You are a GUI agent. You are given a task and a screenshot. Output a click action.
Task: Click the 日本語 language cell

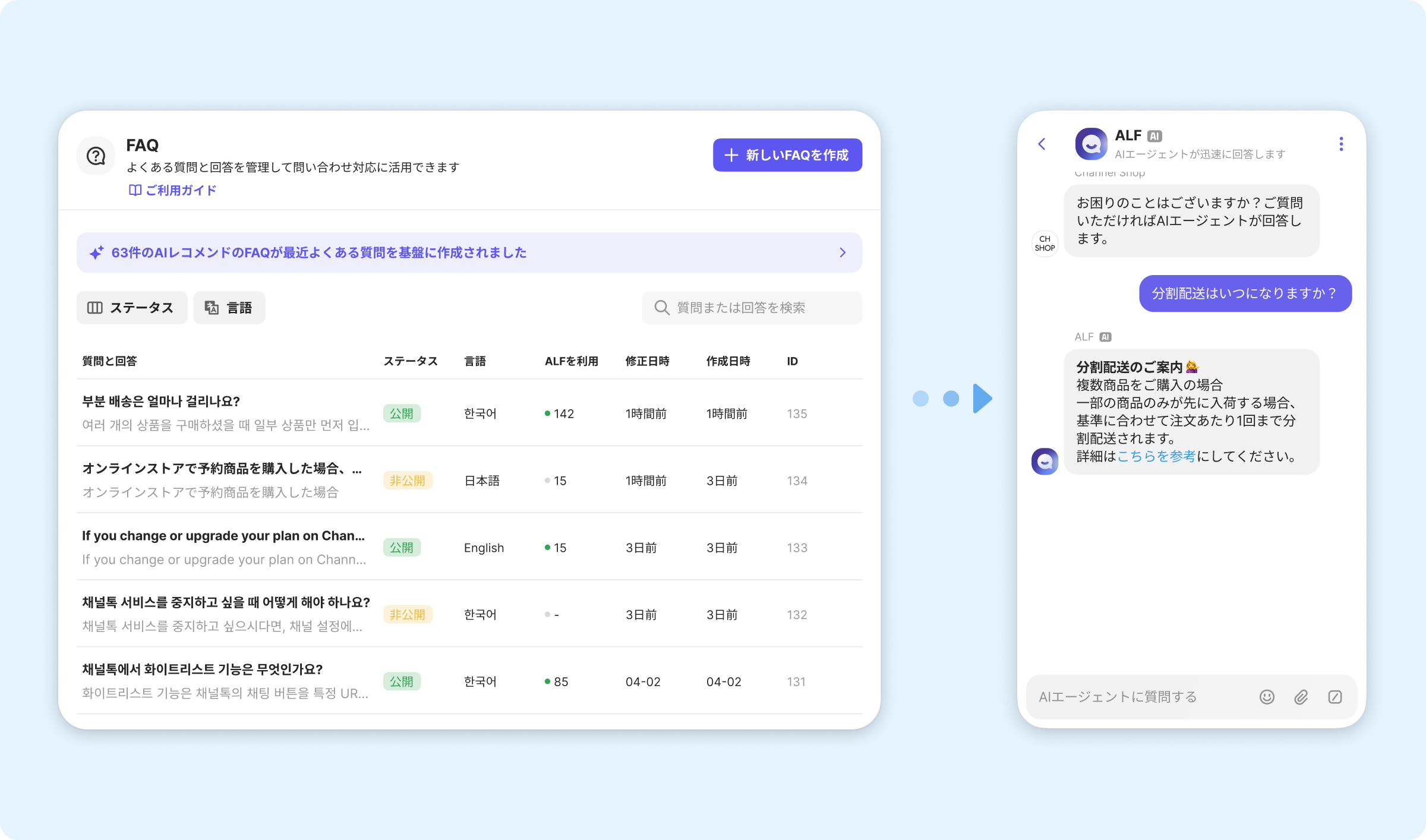[482, 481]
